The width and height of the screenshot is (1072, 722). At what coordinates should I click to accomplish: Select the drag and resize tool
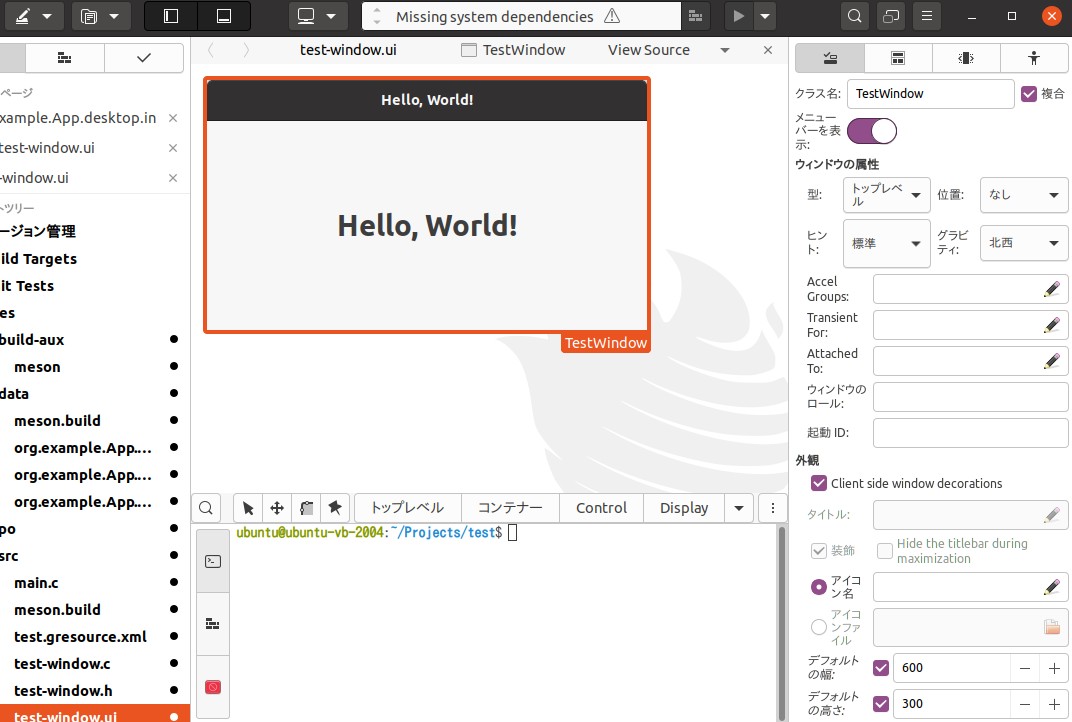pyautogui.click(x=277, y=507)
